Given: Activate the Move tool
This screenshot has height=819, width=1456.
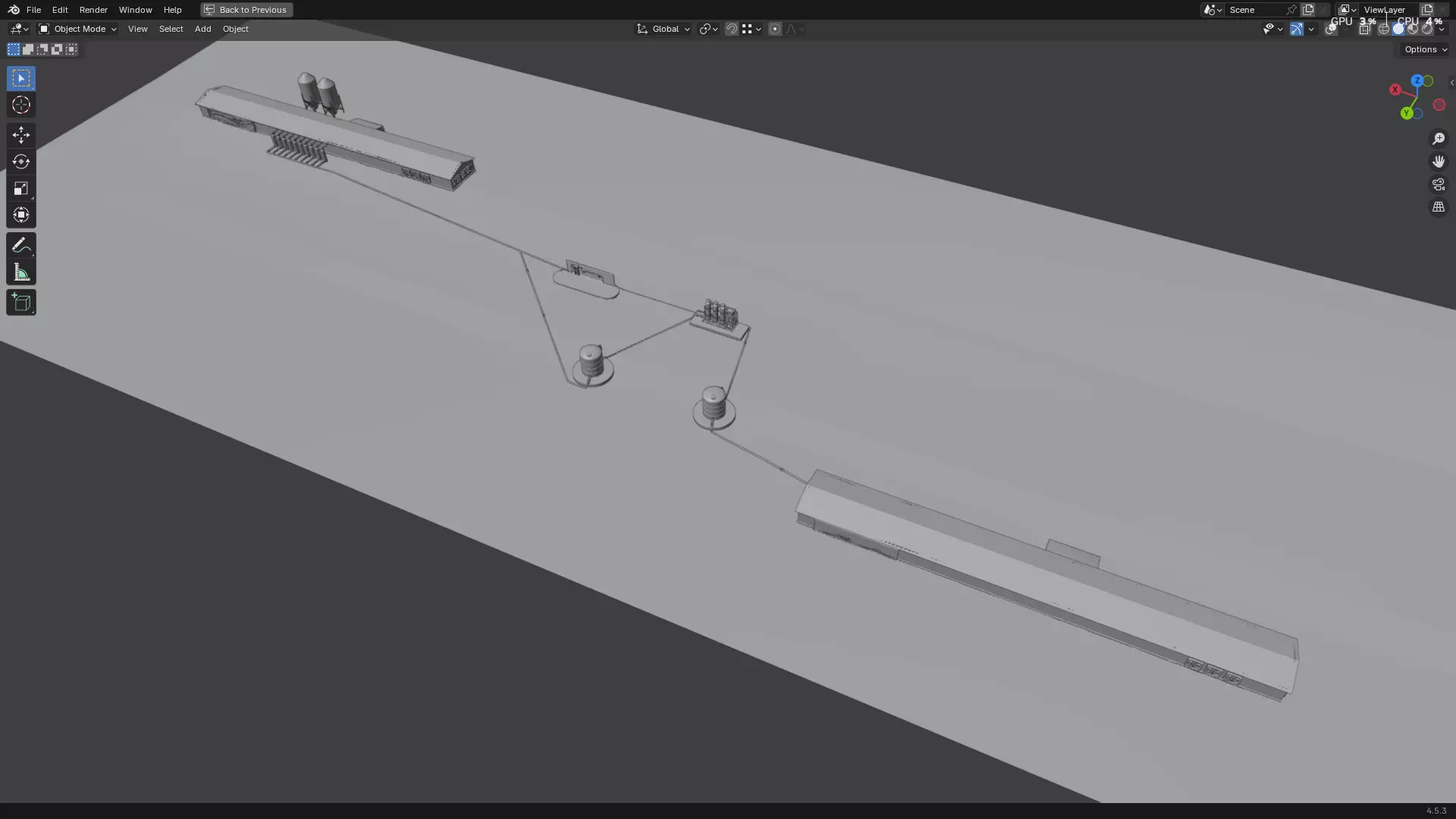Looking at the screenshot, I should pyautogui.click(x=20, y=135).
